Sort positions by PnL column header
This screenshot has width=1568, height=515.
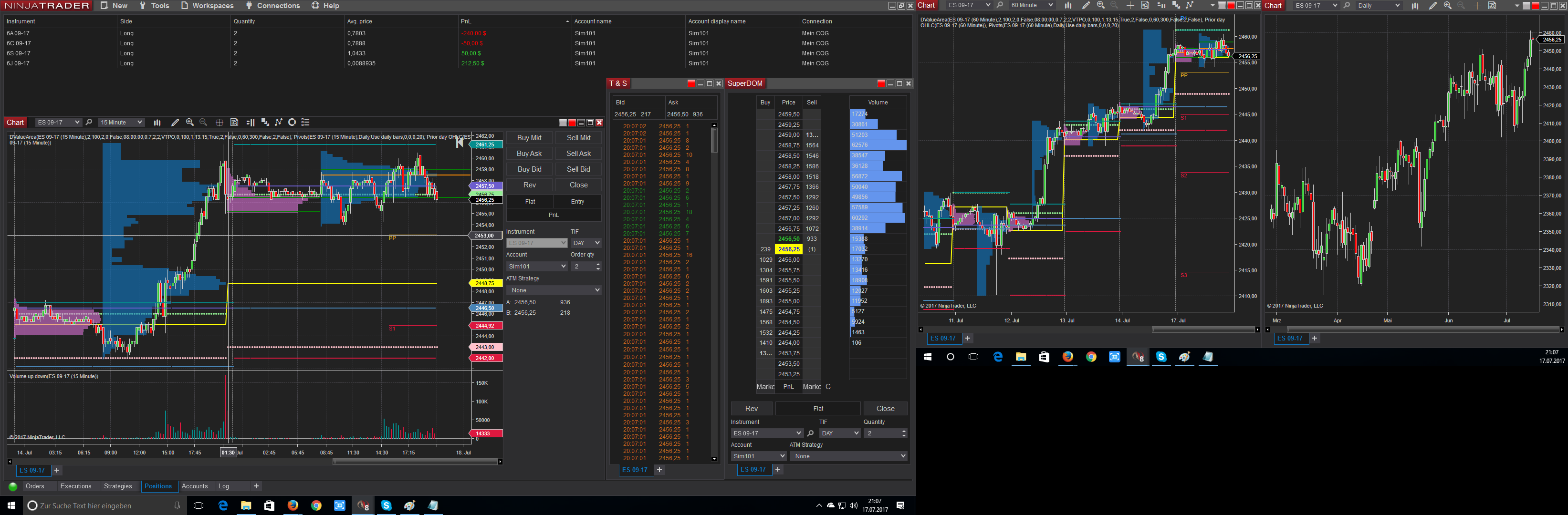pos(514,21)
